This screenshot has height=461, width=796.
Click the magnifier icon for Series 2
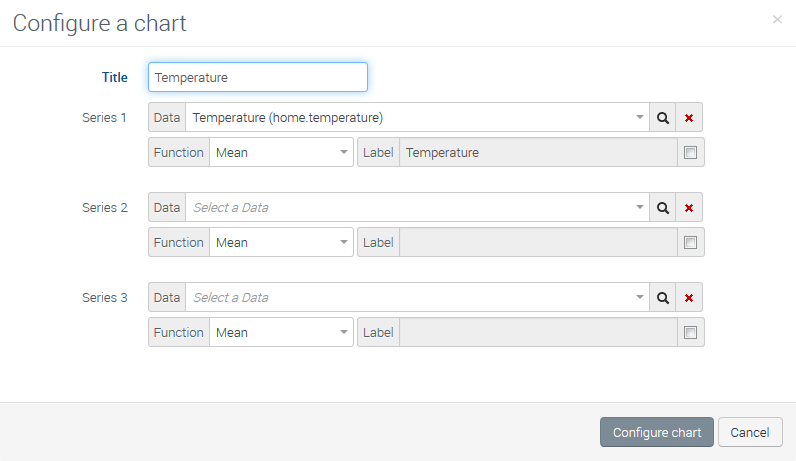click(662, 208)
